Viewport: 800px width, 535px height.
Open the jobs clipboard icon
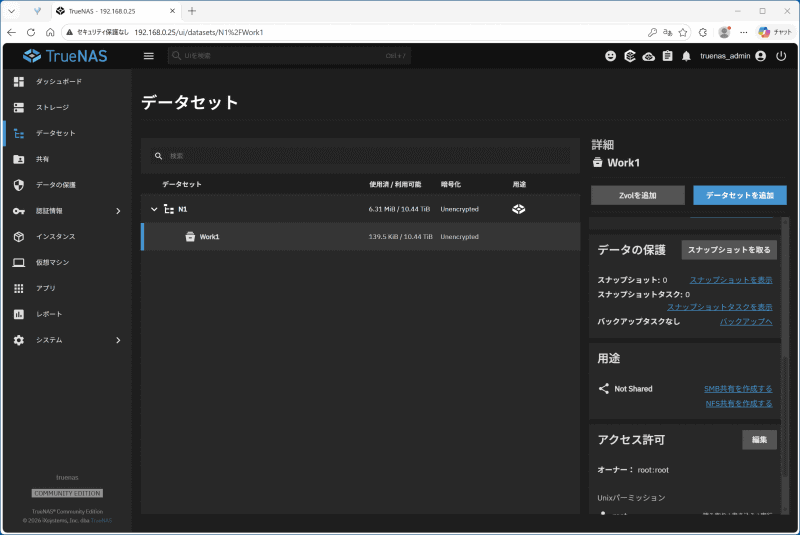pyautogui.click(x=667, y=56)
